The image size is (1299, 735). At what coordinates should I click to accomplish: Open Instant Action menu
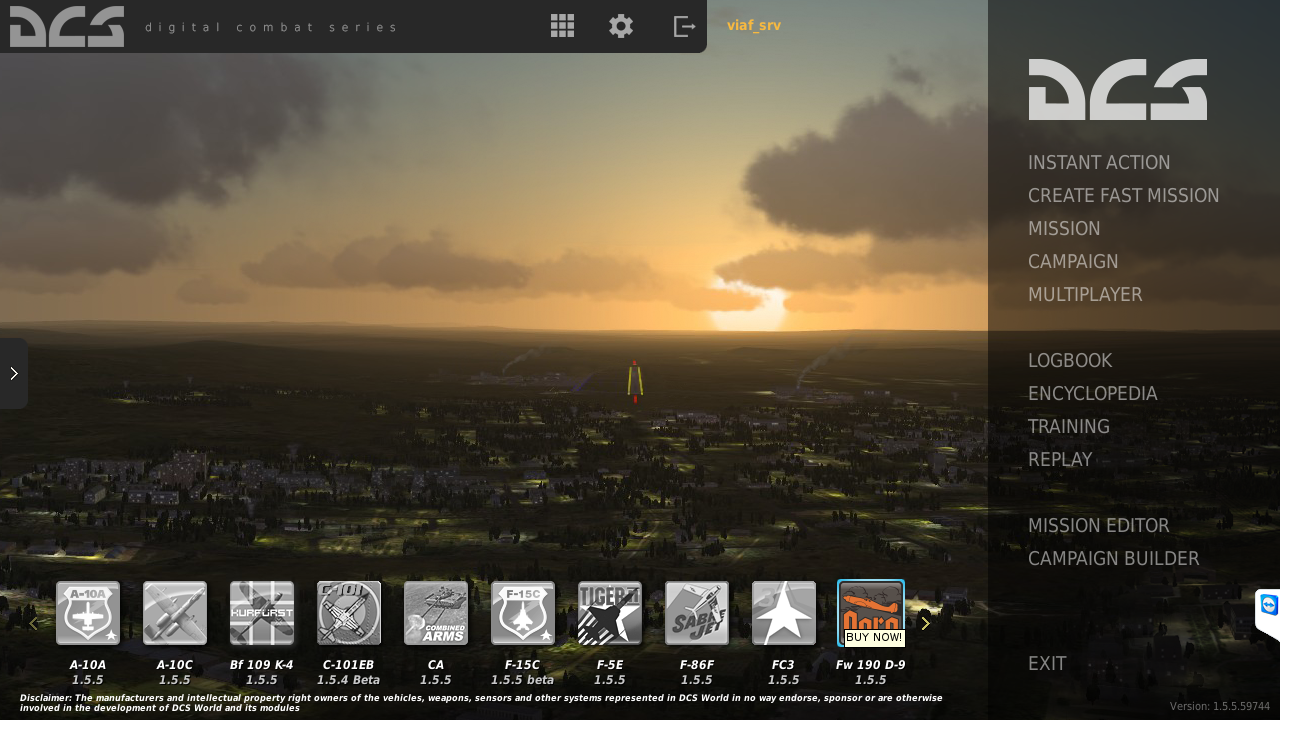pyautogui.click(x=1099, y=163)
